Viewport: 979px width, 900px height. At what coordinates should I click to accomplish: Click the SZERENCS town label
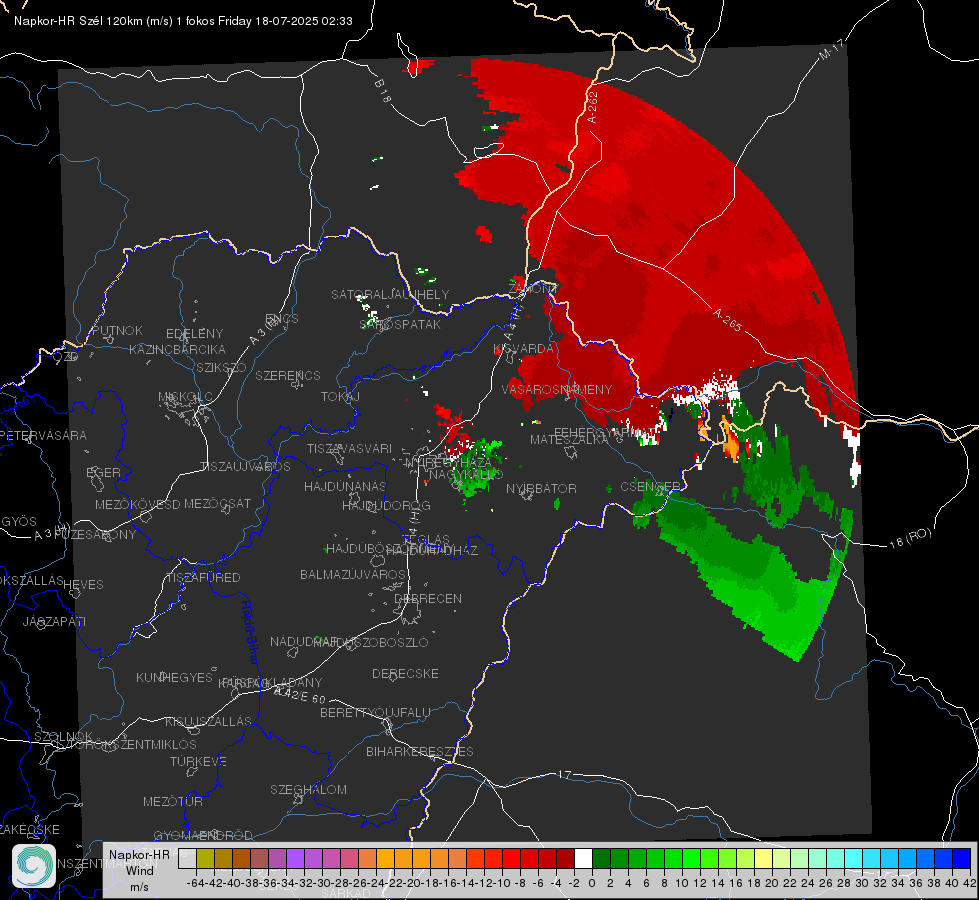[x=288, y=375]
